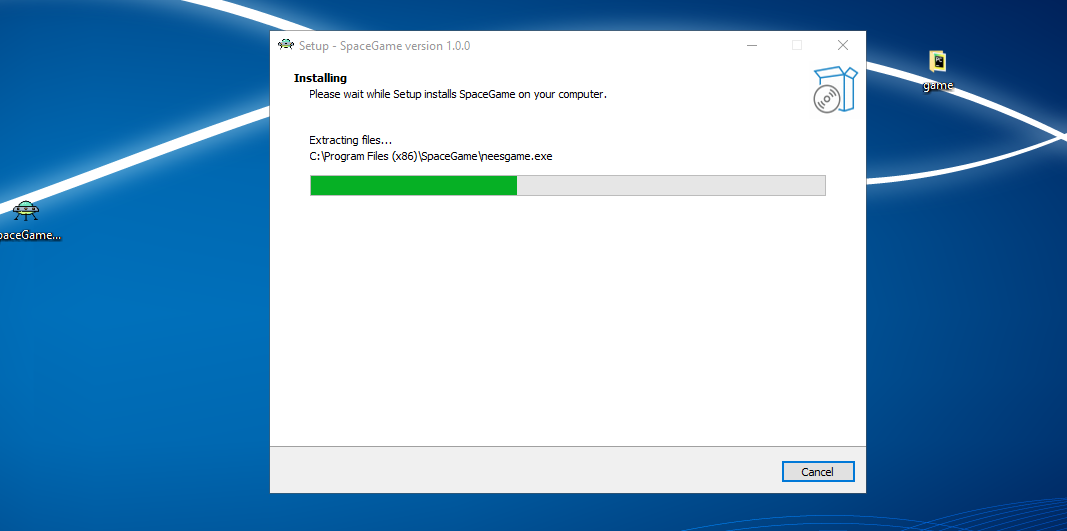Image resolution: width=1067 pixels, height=531 pixels.
Task: Select the "game" zip file desktop icon
Action: [x=938, y=62]
